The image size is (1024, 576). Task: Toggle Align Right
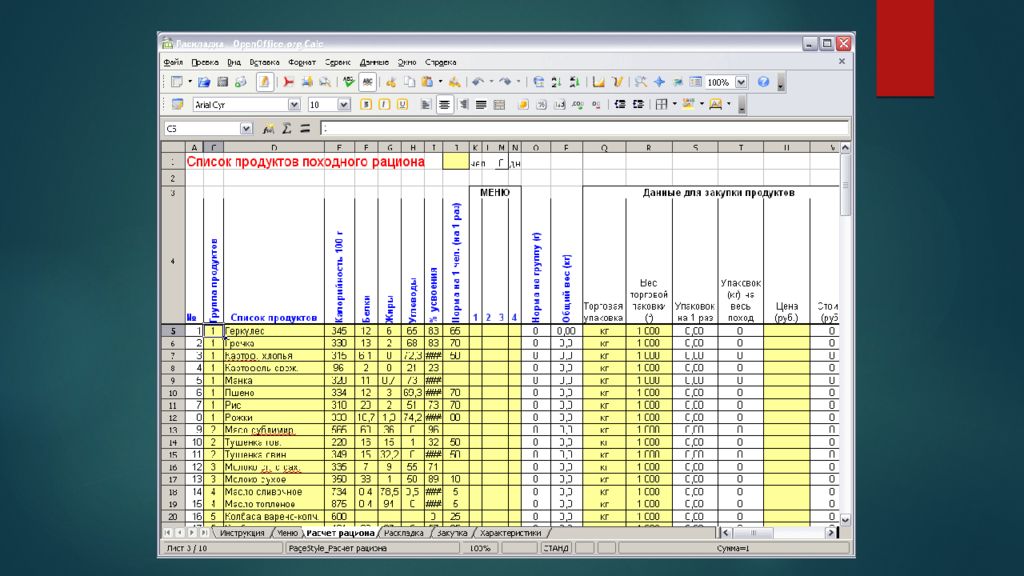463,104
